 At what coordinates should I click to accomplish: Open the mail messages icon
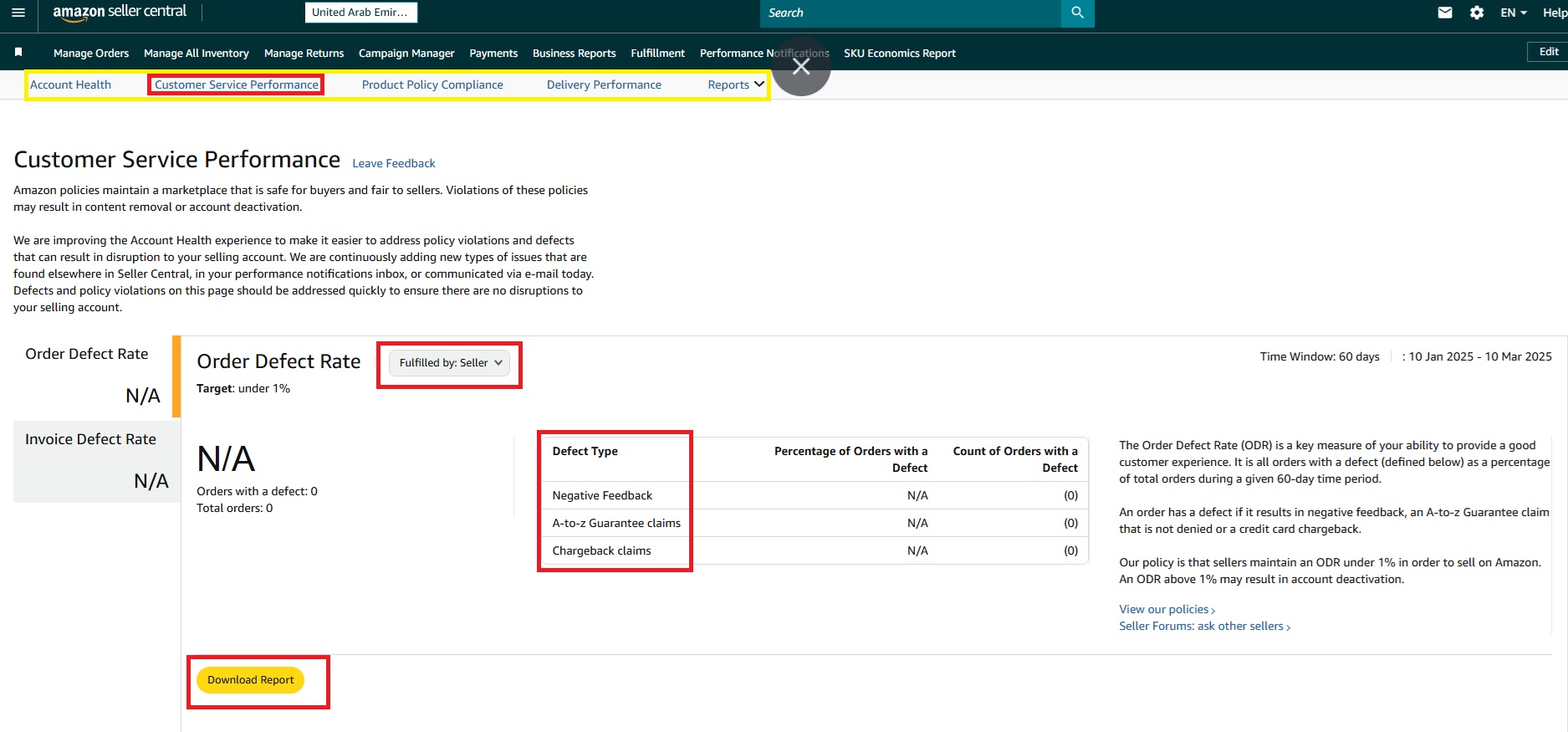pyautogui.click(x=1445, y=13)
